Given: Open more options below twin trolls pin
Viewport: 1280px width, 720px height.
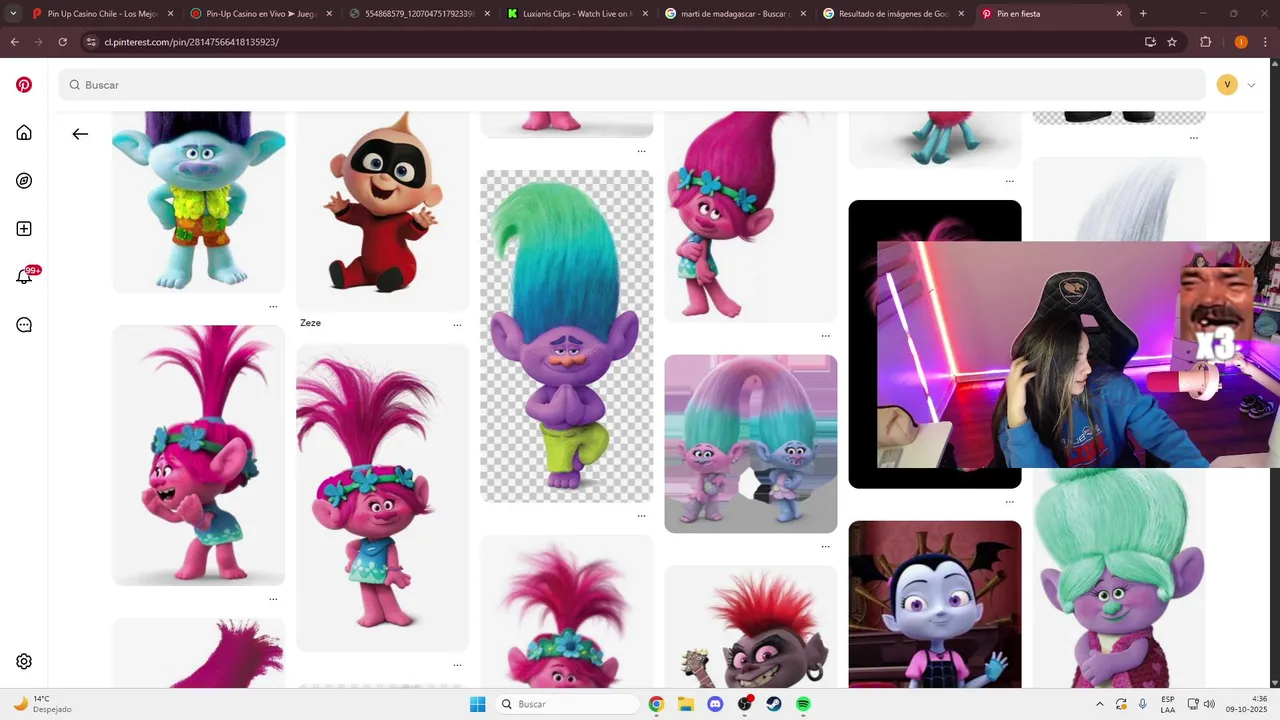Looking at the screenshot, I should (825, 547).
